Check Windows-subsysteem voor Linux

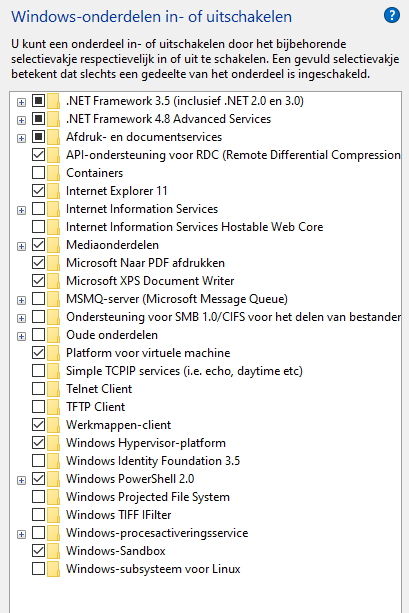tap(38, 568)
